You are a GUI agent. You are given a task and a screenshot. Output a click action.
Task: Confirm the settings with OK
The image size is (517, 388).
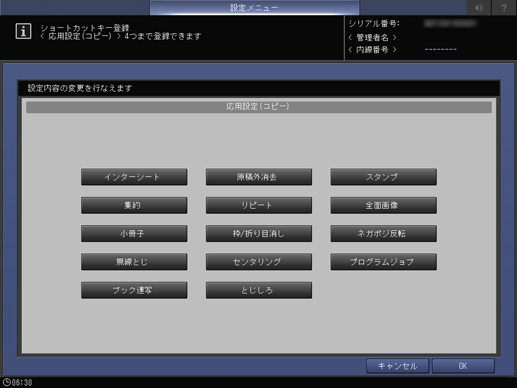[463, 366]
